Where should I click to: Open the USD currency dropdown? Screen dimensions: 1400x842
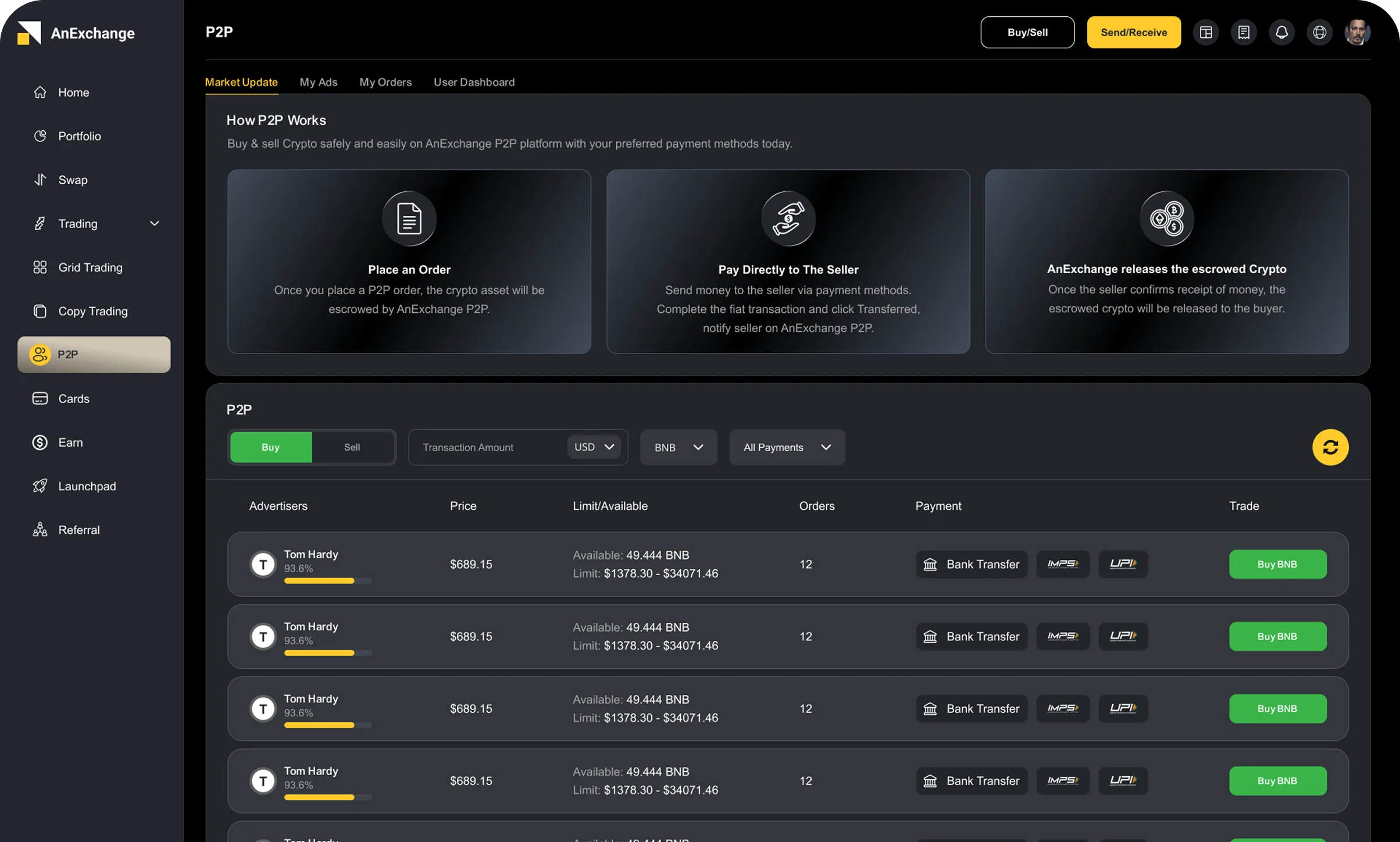click(593, 447)
